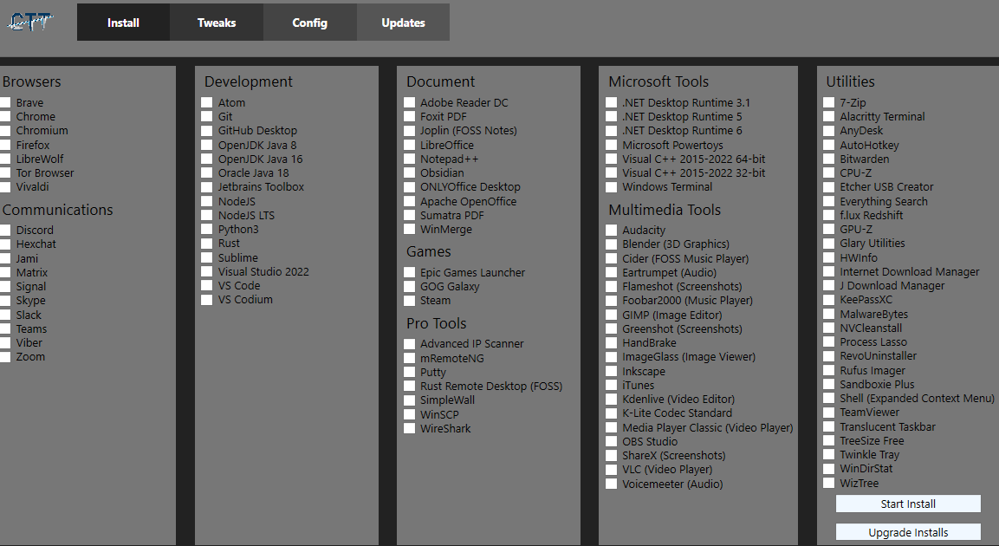This screenshot has width=999, height=546.
Task: Go to the Updates tab
Action: 403,22
